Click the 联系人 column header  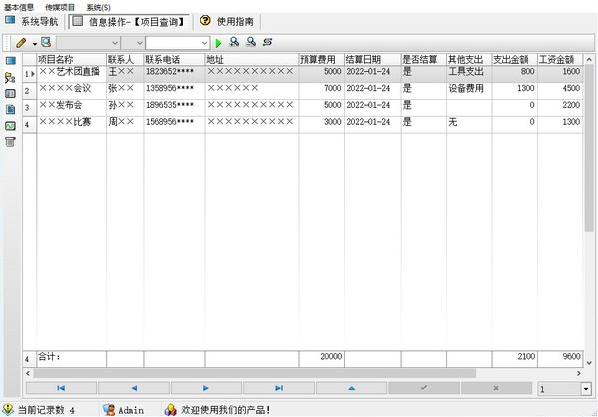125,60
